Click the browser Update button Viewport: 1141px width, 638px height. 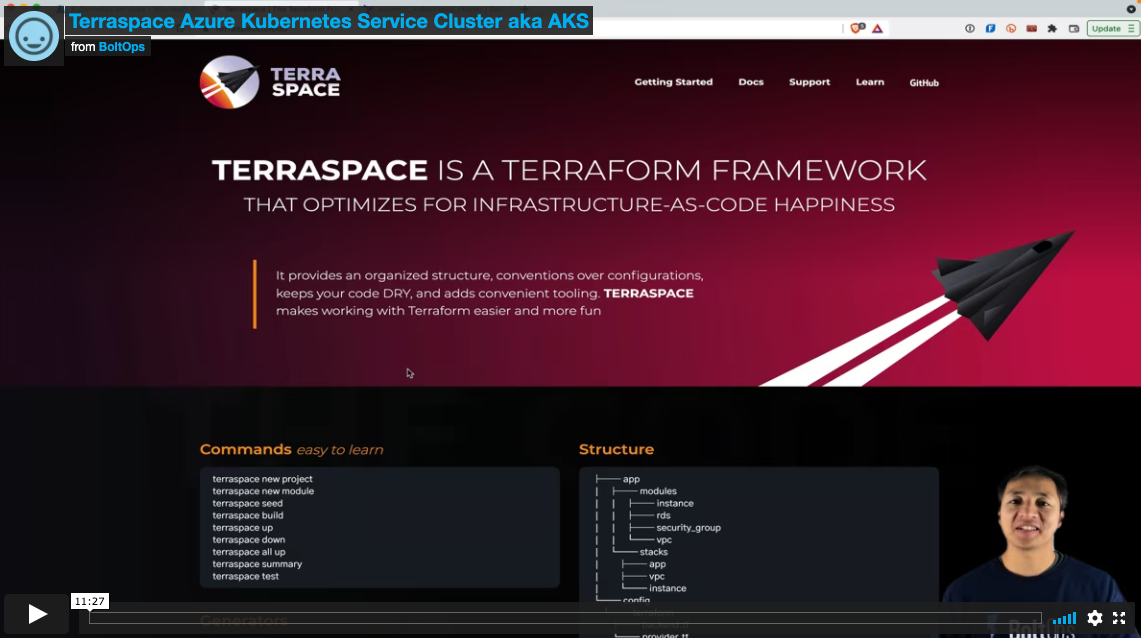click(1112, 28)
